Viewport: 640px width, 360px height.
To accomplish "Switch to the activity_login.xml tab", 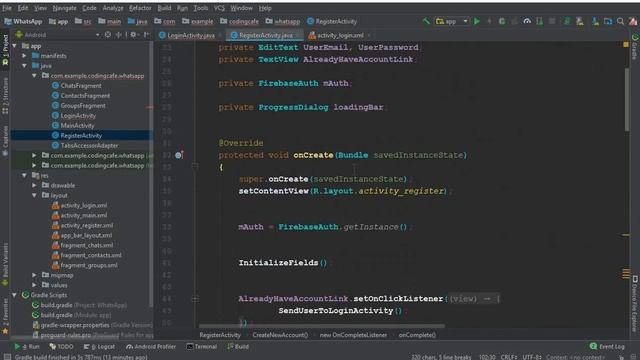I will tap(340, 35).
